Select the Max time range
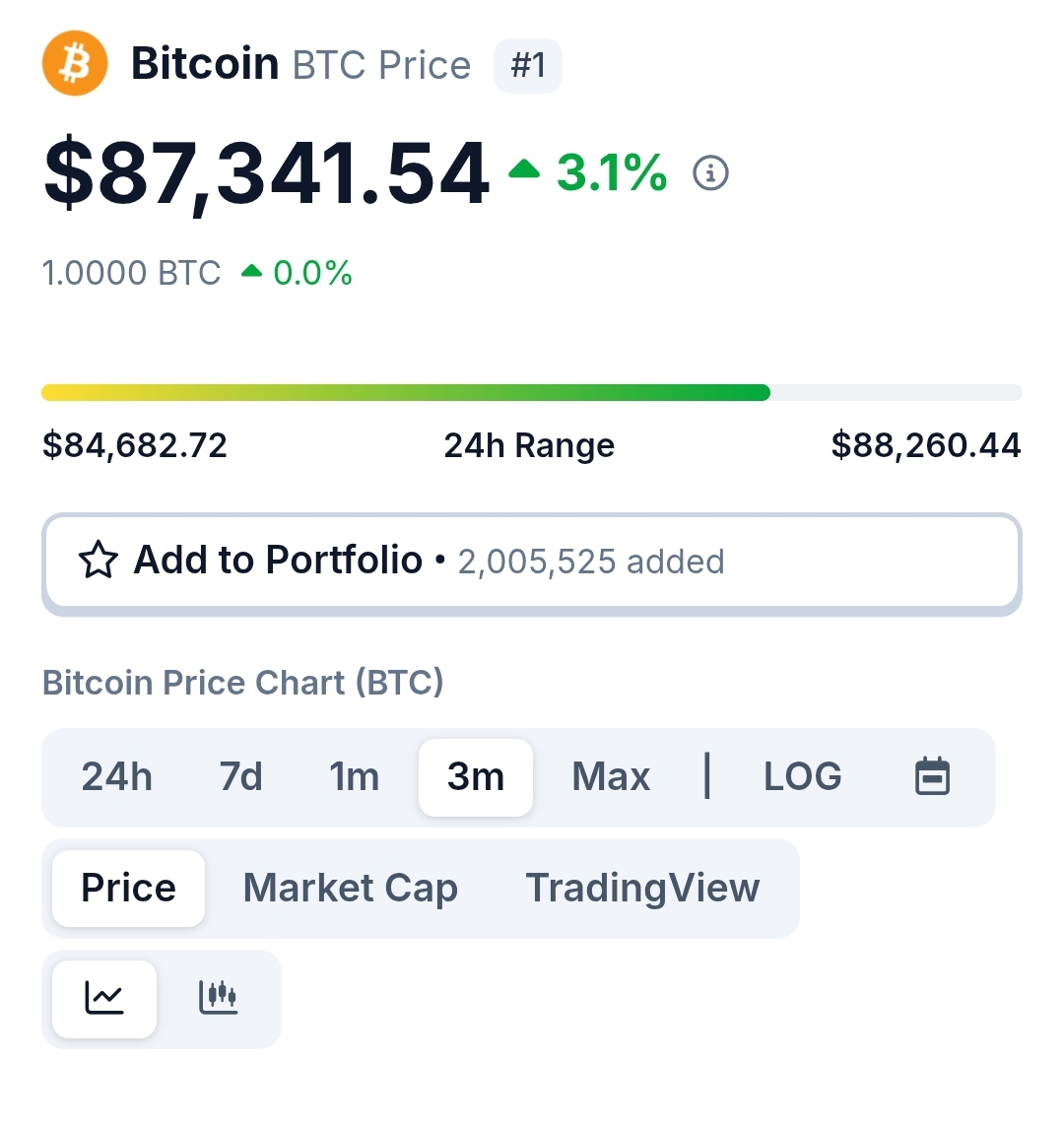Image resolution: width=1064 pixels, height=1127 pixels. [x=611, y=777]
